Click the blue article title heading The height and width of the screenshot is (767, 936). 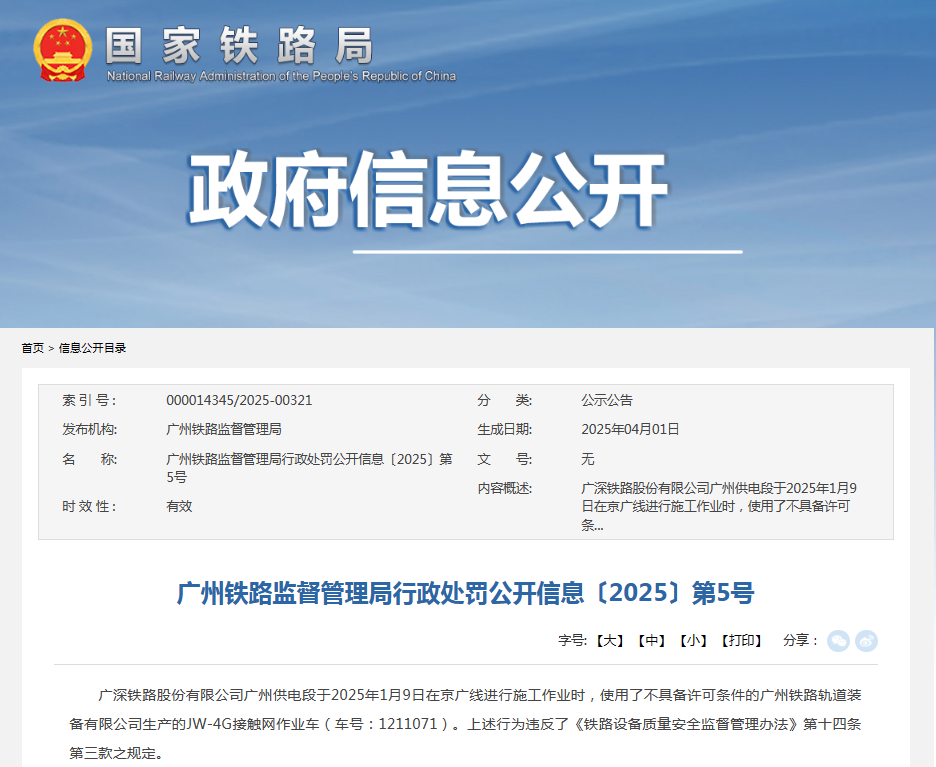(466, 593)
